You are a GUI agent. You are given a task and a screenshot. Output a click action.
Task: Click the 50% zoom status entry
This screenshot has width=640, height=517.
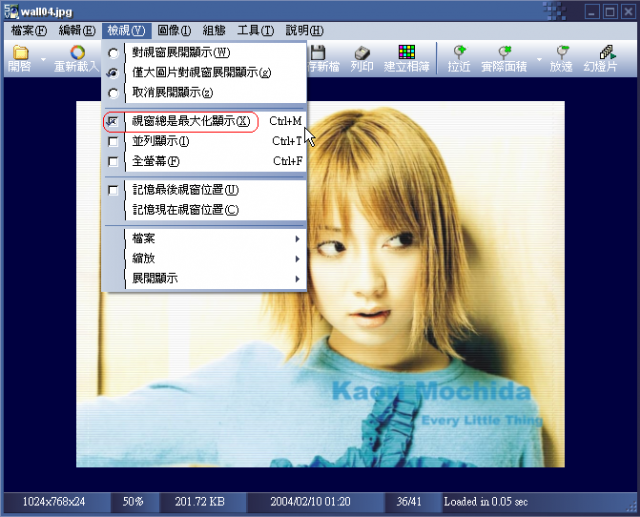click(x=133, y=501)
